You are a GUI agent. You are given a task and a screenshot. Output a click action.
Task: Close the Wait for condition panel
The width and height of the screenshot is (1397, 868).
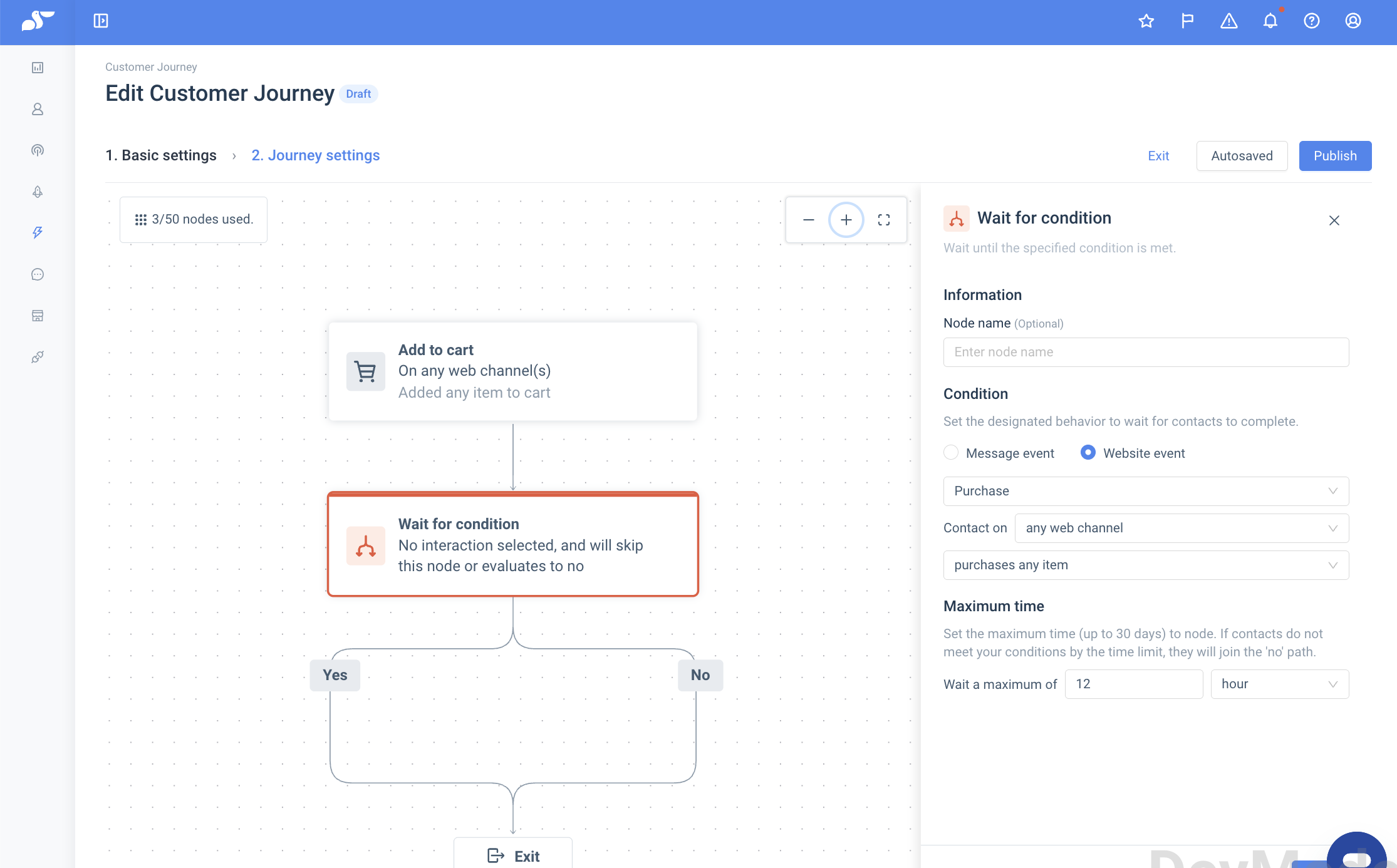point(1334,220)
